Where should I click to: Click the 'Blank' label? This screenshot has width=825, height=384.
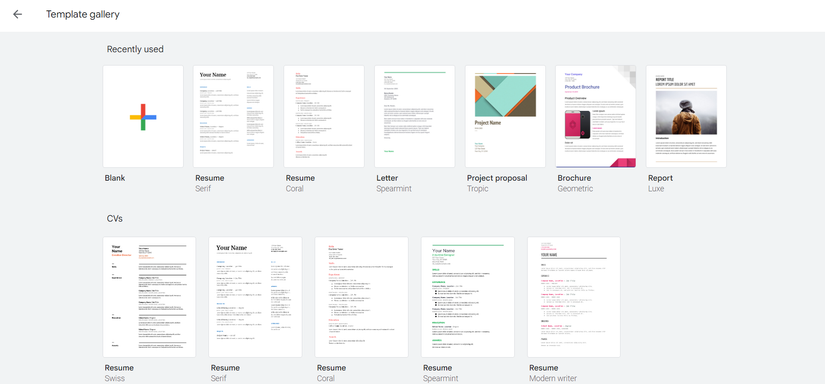click(x=115, y=178)
